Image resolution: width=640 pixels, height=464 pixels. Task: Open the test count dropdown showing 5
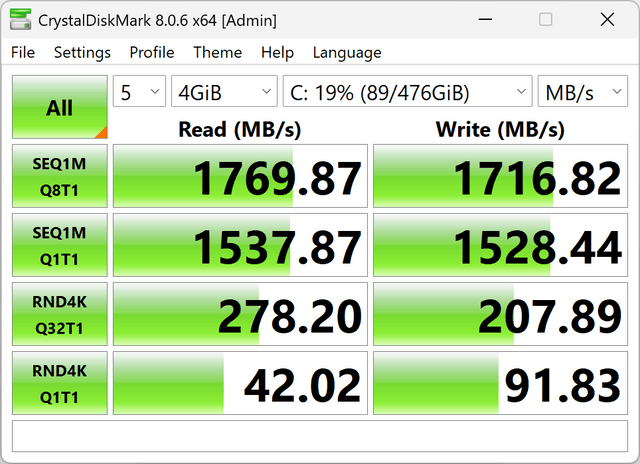pos(139,91)
